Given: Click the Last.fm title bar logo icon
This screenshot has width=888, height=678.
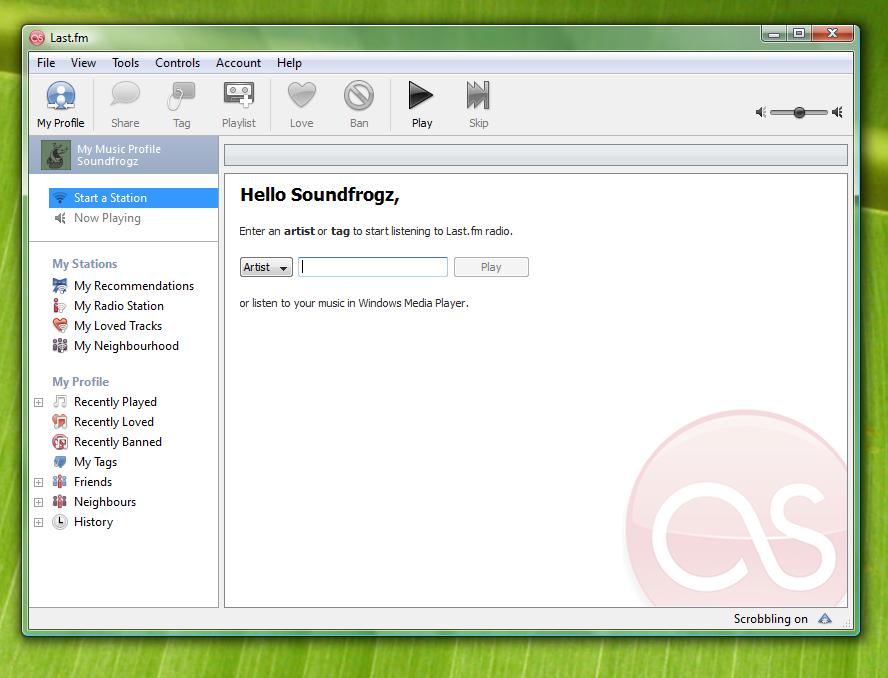Looking at the screenshot, I should 37,38.
